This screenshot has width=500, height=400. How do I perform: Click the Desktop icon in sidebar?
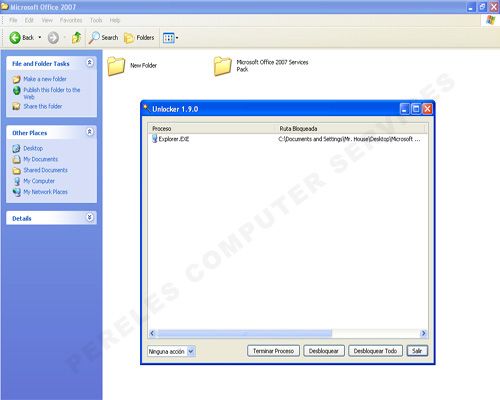coord(16,148)
